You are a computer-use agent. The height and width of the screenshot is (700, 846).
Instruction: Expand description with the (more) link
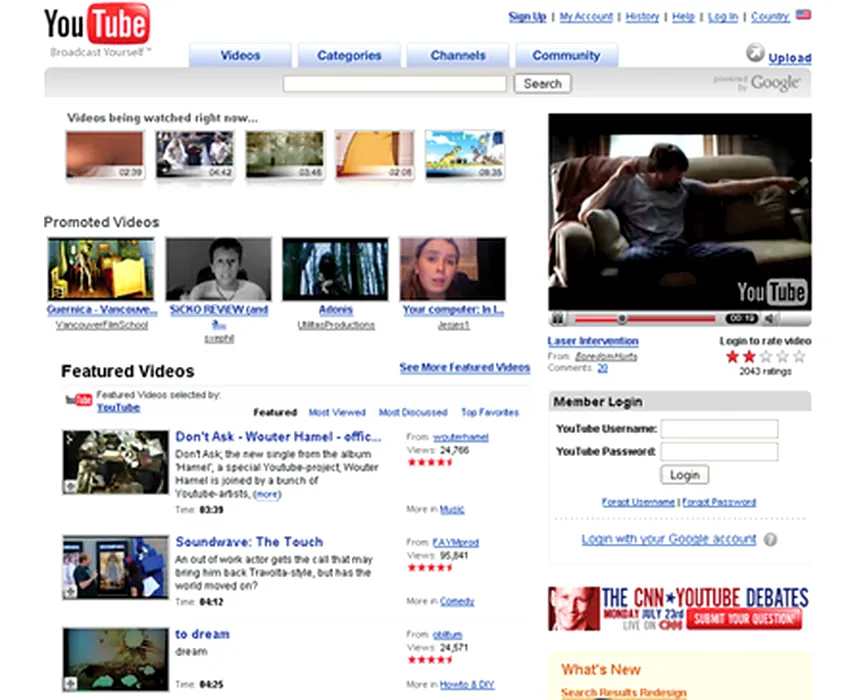267,494
